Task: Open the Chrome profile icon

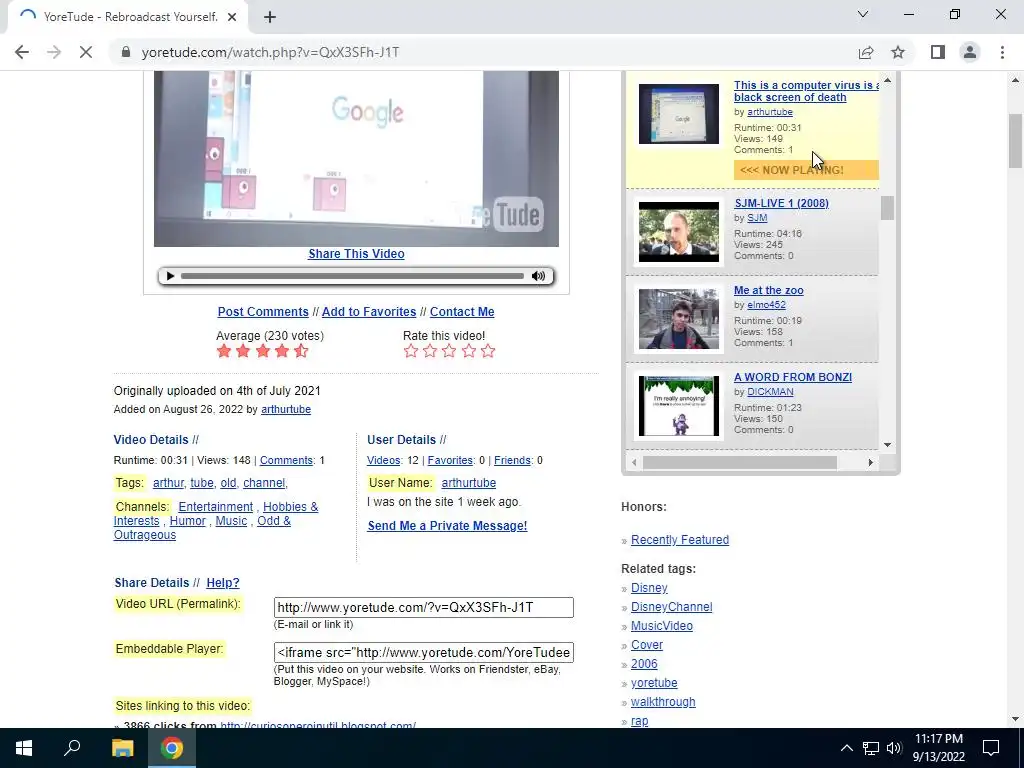Action: (x=970, y=52)
